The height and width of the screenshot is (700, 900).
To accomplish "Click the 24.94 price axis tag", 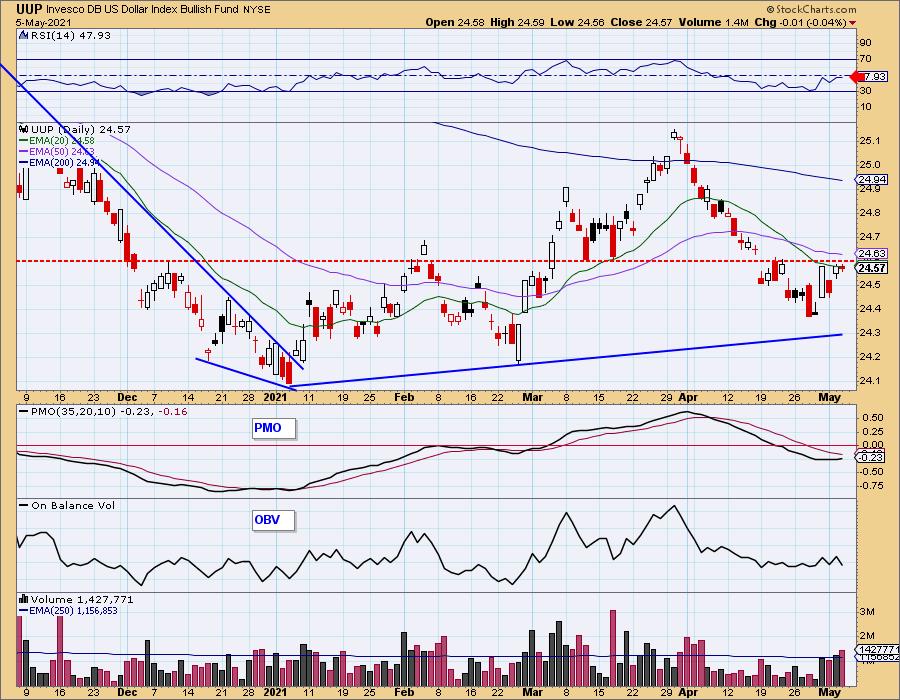I will tap(873, 180).
